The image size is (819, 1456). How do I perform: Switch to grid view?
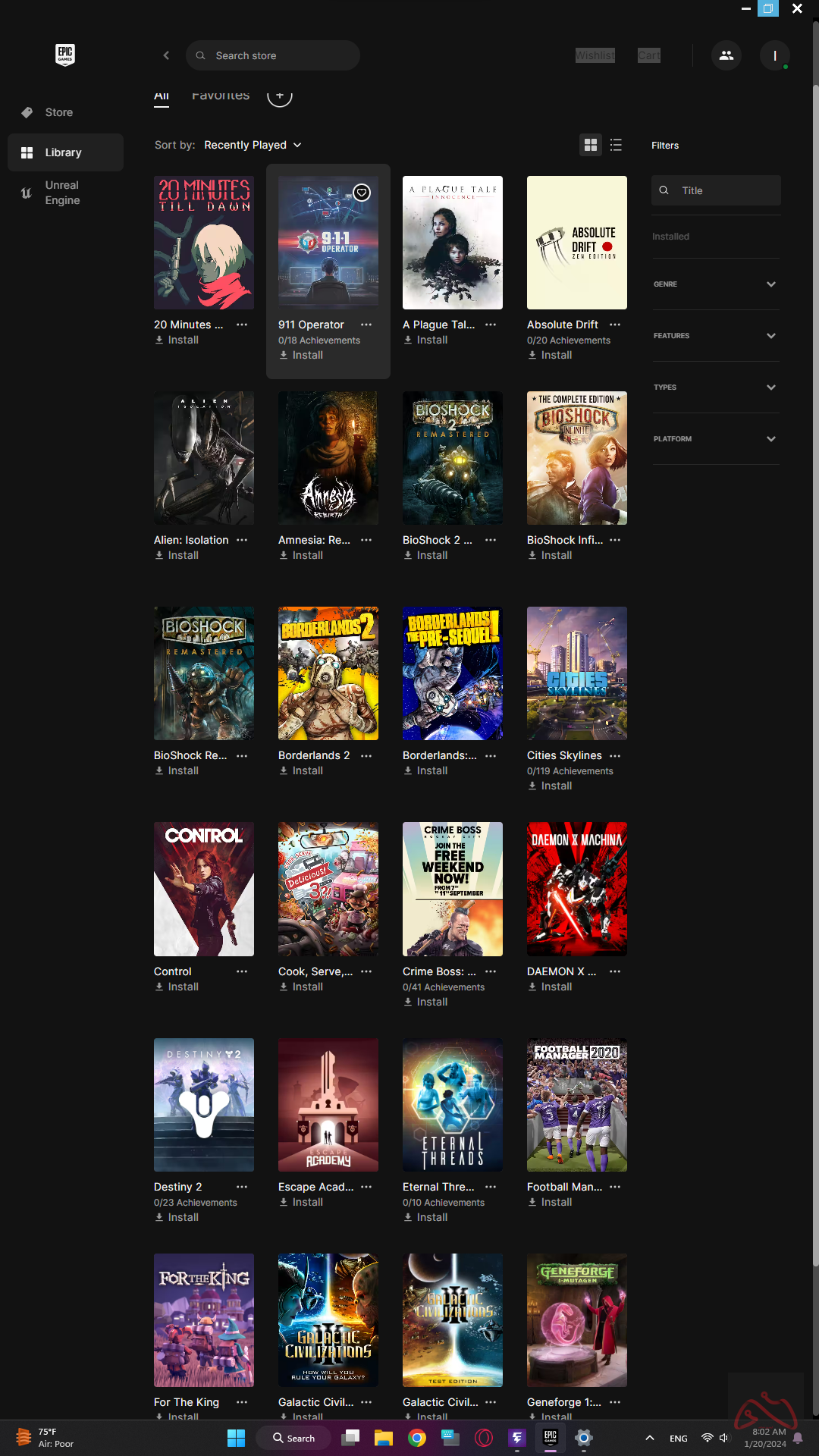(590, 145)
